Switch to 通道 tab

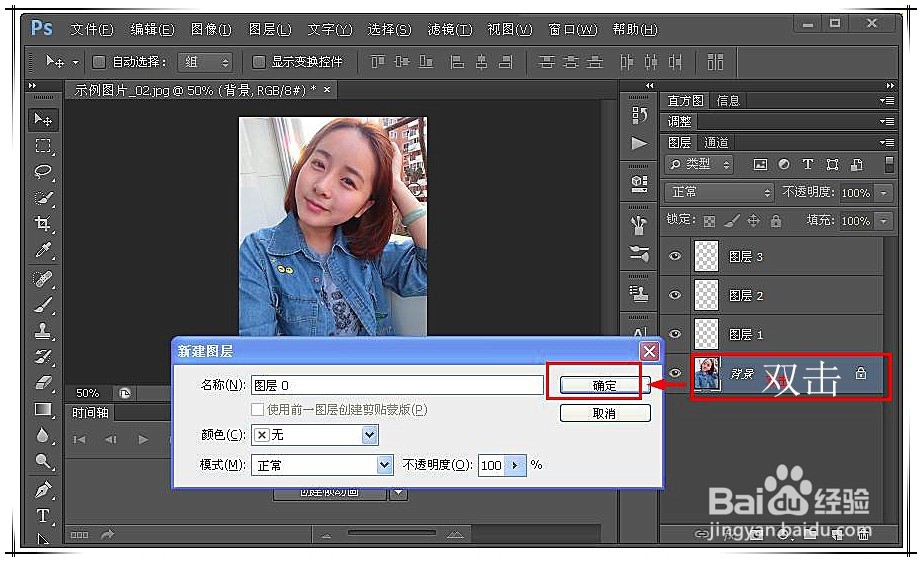(x=716, y=142)
